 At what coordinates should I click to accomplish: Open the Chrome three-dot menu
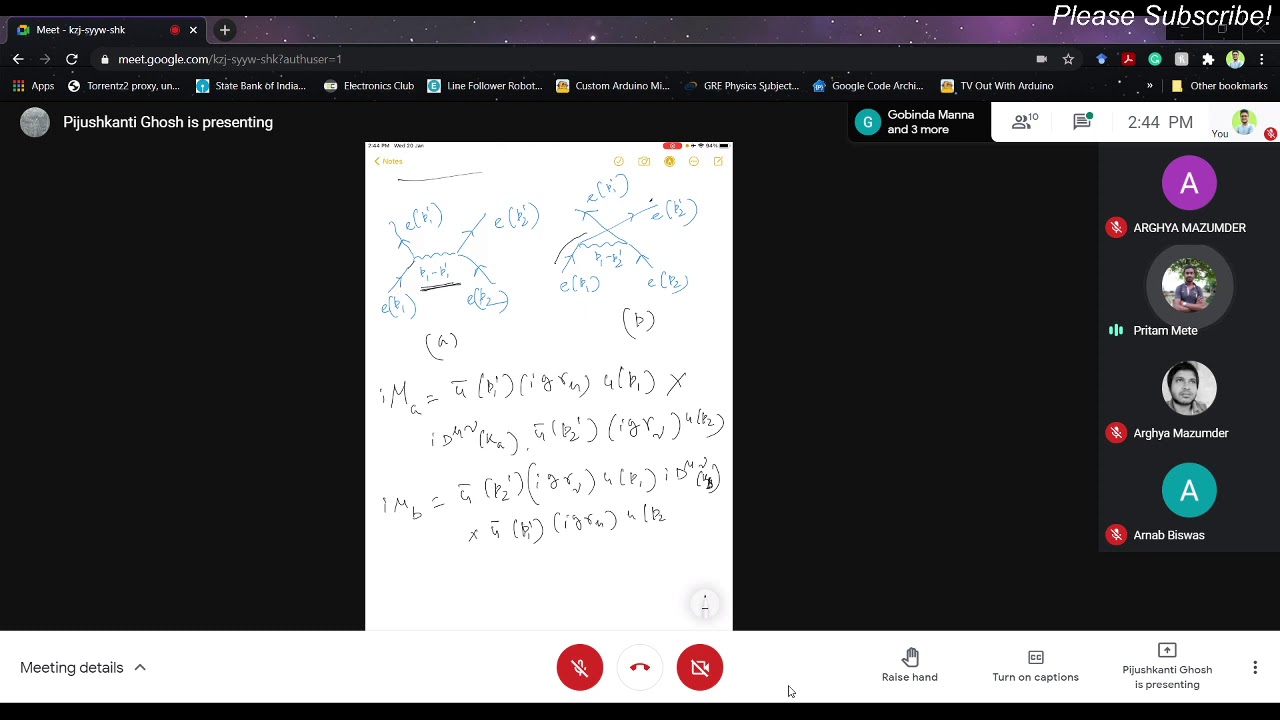point(1262,59)
